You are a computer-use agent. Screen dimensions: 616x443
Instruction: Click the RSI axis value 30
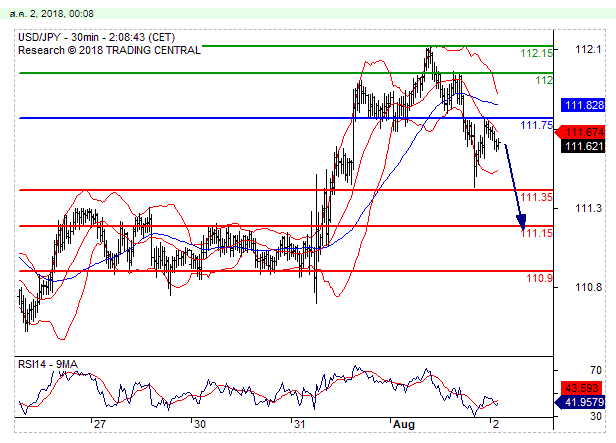click(x=596, y=416)
